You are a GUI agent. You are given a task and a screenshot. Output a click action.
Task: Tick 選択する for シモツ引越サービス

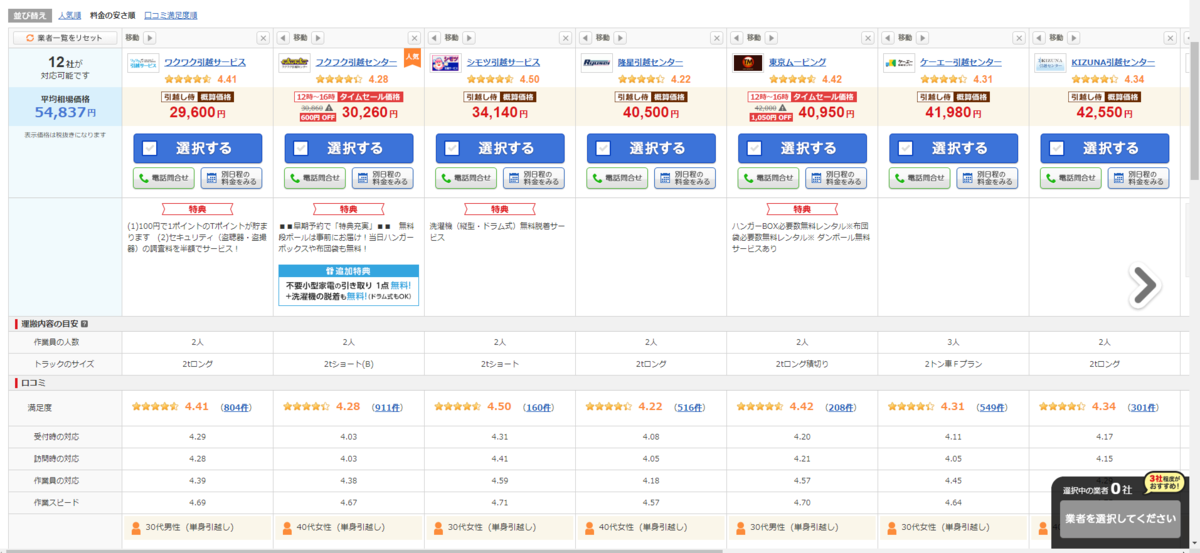[499, 148]
